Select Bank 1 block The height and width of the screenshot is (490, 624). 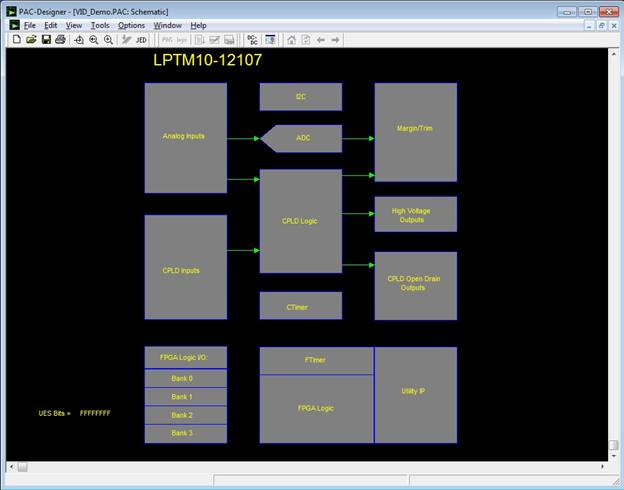[186, 397]
